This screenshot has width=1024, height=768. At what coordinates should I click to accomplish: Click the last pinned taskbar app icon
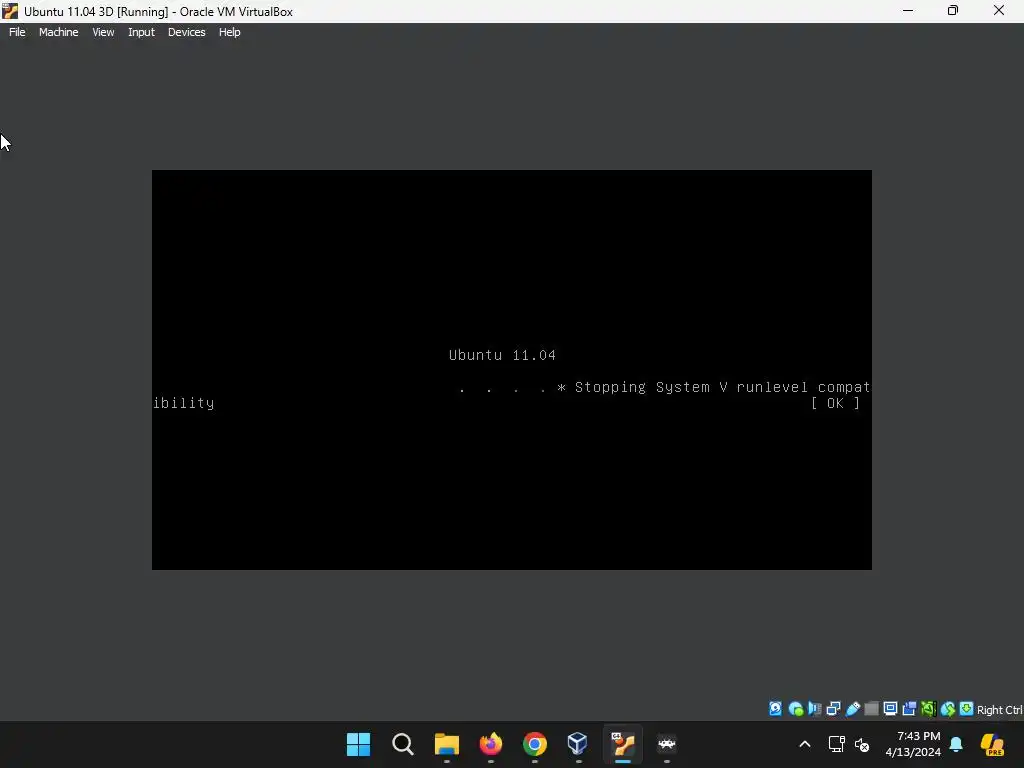pyautogui.click(x=667, y=744)
